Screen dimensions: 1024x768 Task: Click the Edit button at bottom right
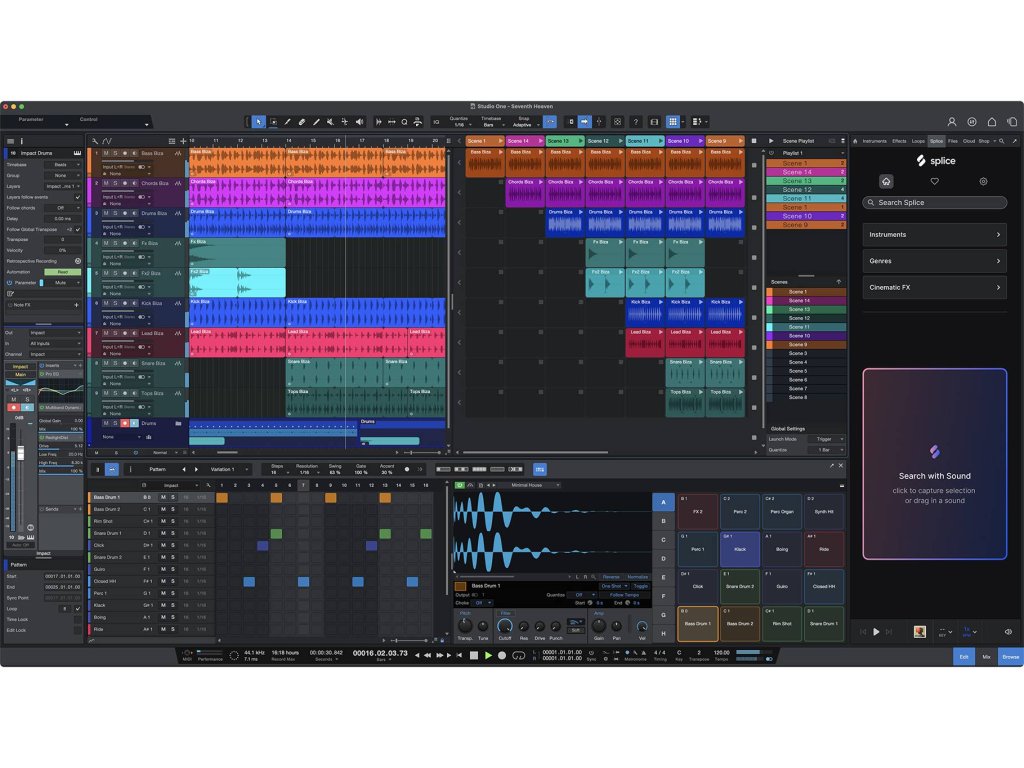coord(963,657)
